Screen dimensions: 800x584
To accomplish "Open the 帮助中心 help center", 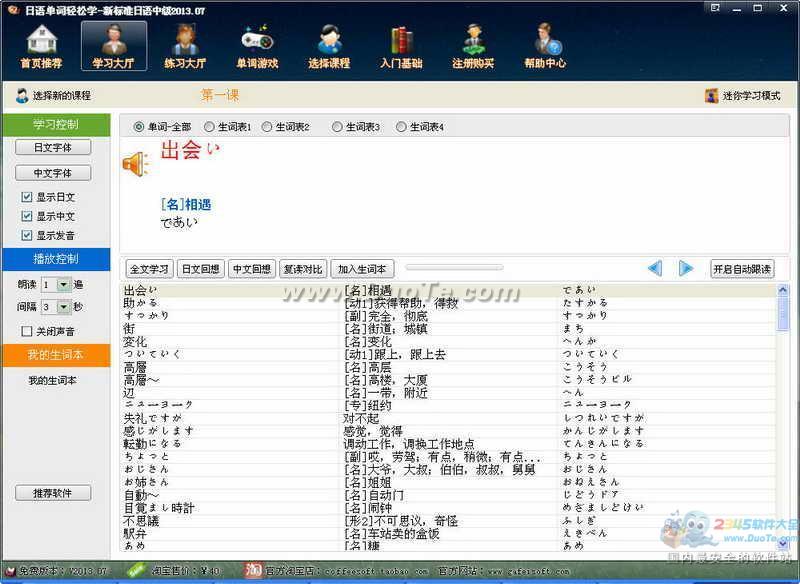I will (545, 47).
